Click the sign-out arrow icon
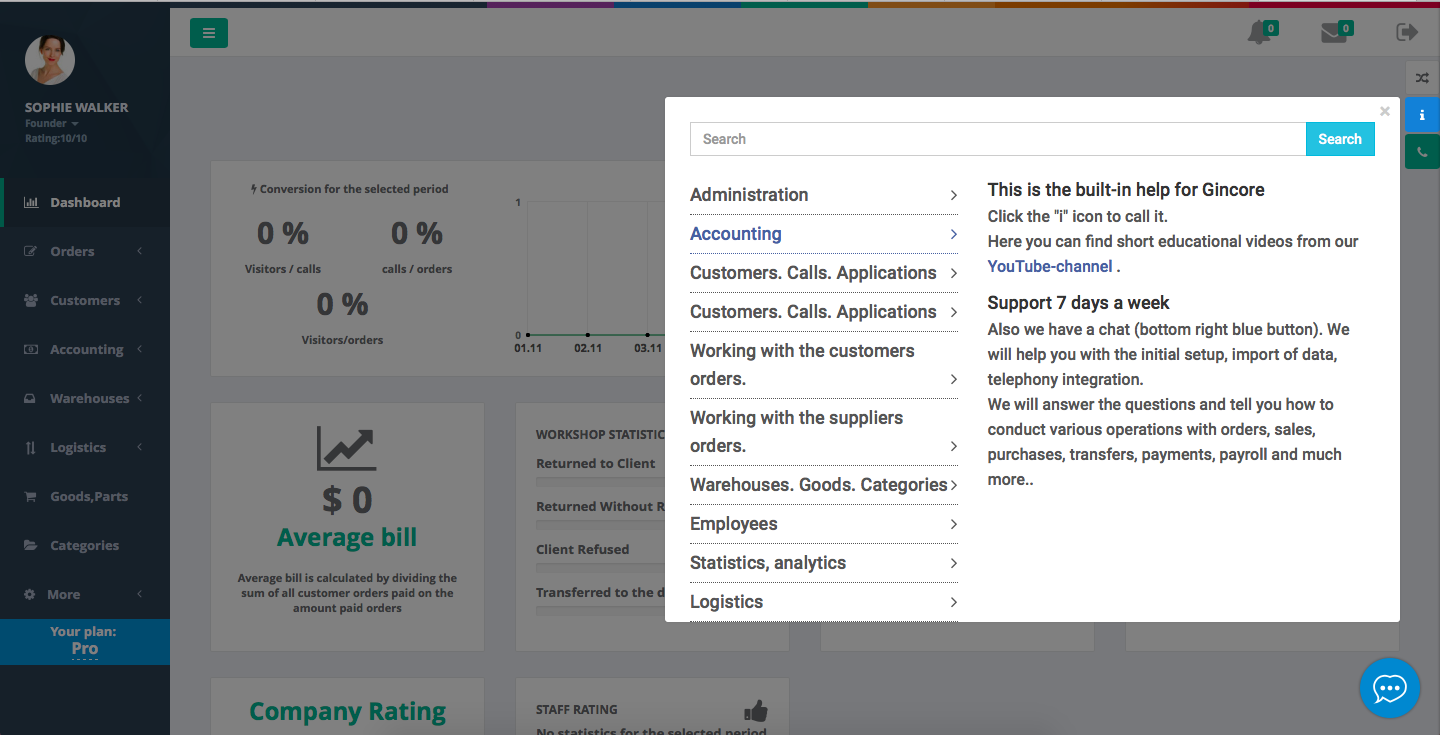Viewport: 1440px width, 735px height. click(1407, 33)
